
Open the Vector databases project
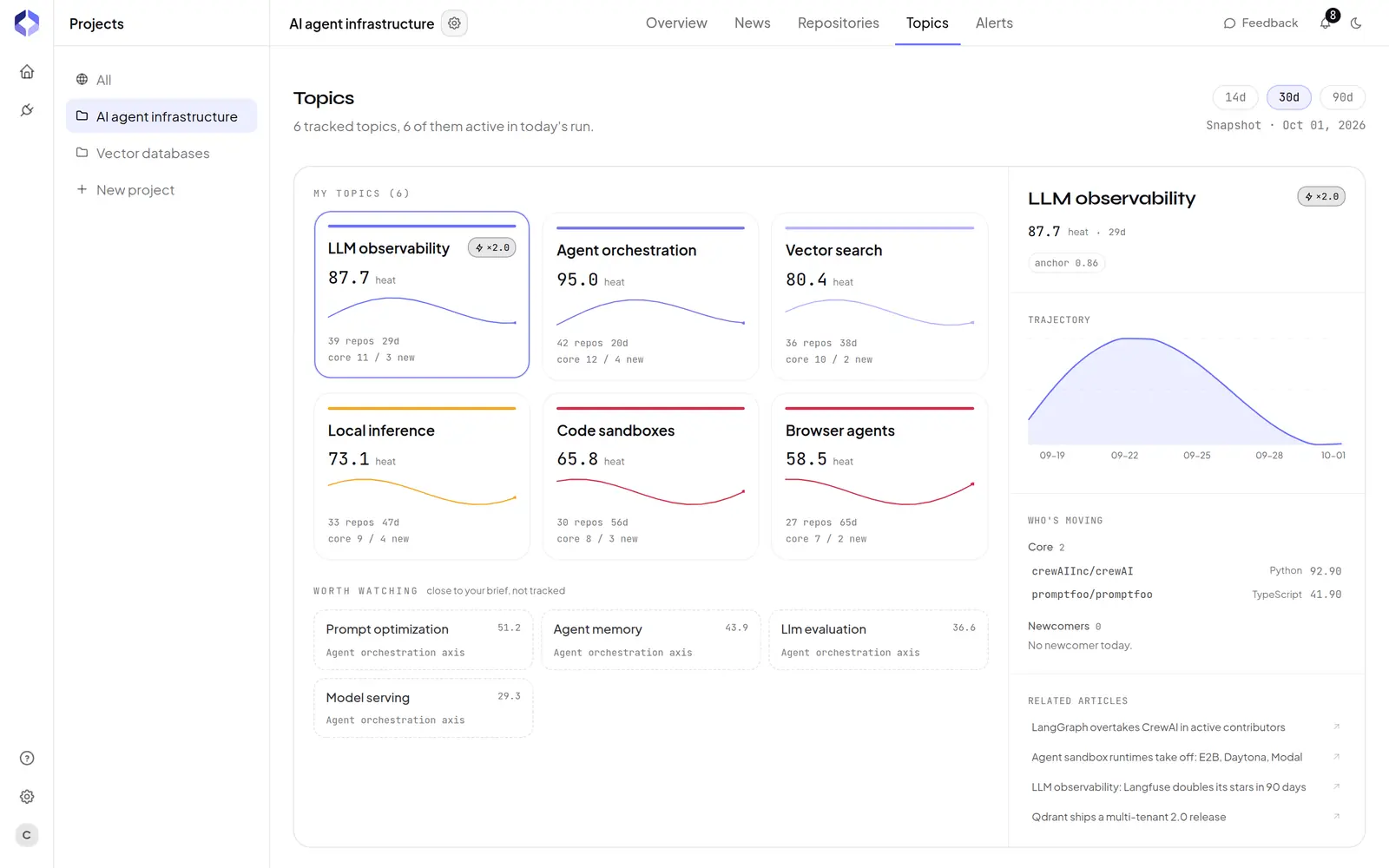click(x=161, y=154)
